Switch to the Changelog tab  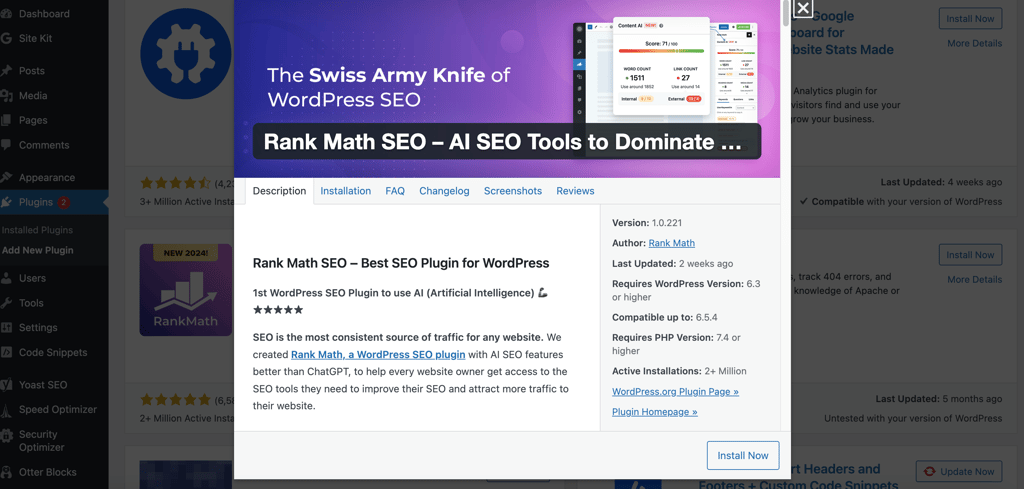444,191
